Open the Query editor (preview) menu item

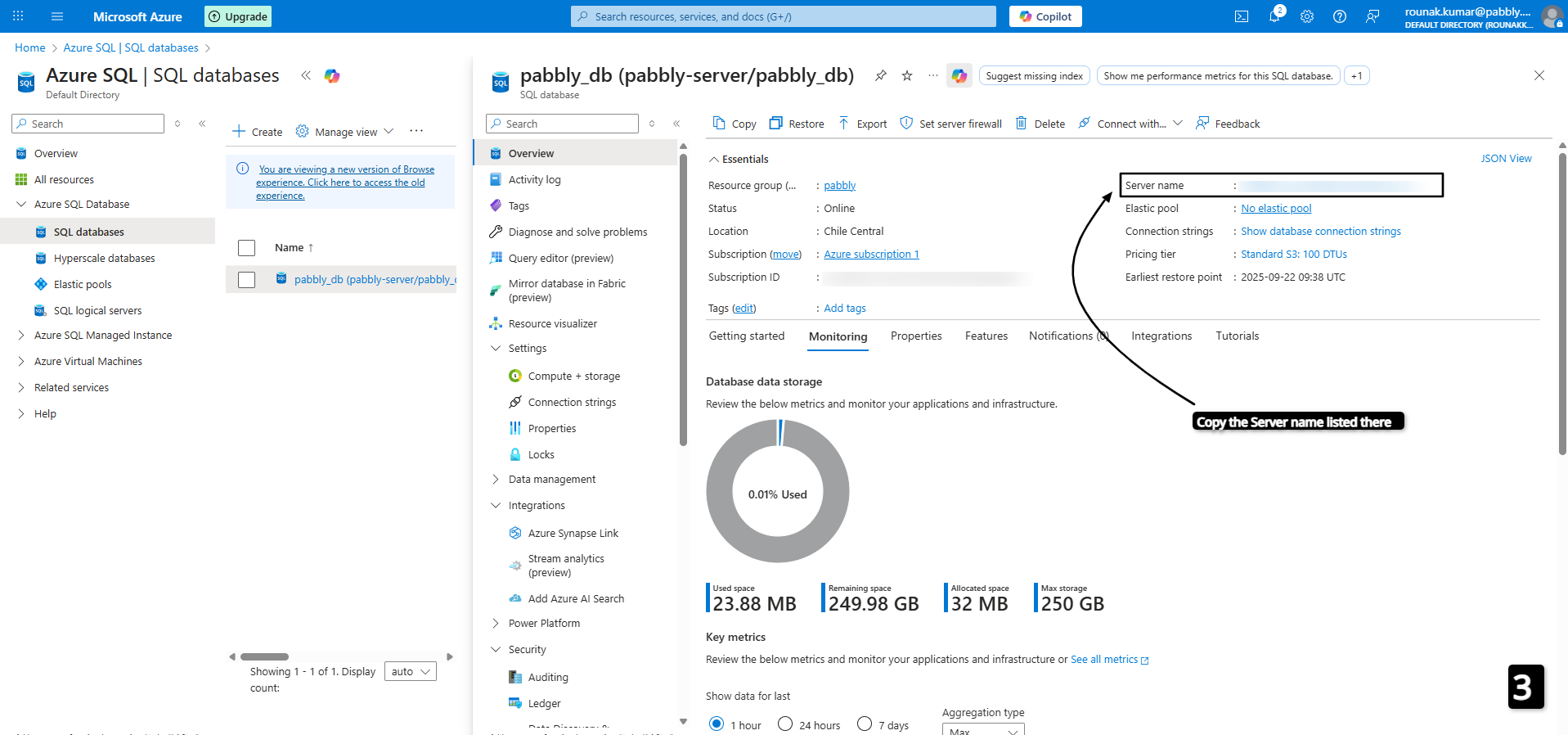560,258
